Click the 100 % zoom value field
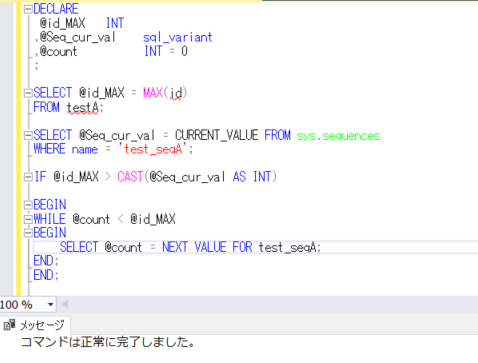478x363 pixels. (22, 304)
